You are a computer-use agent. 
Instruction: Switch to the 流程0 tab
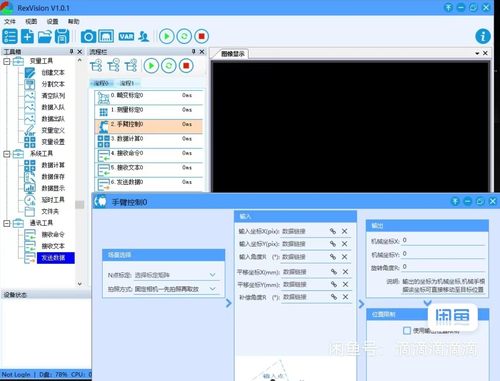click(x=101, y=83)
